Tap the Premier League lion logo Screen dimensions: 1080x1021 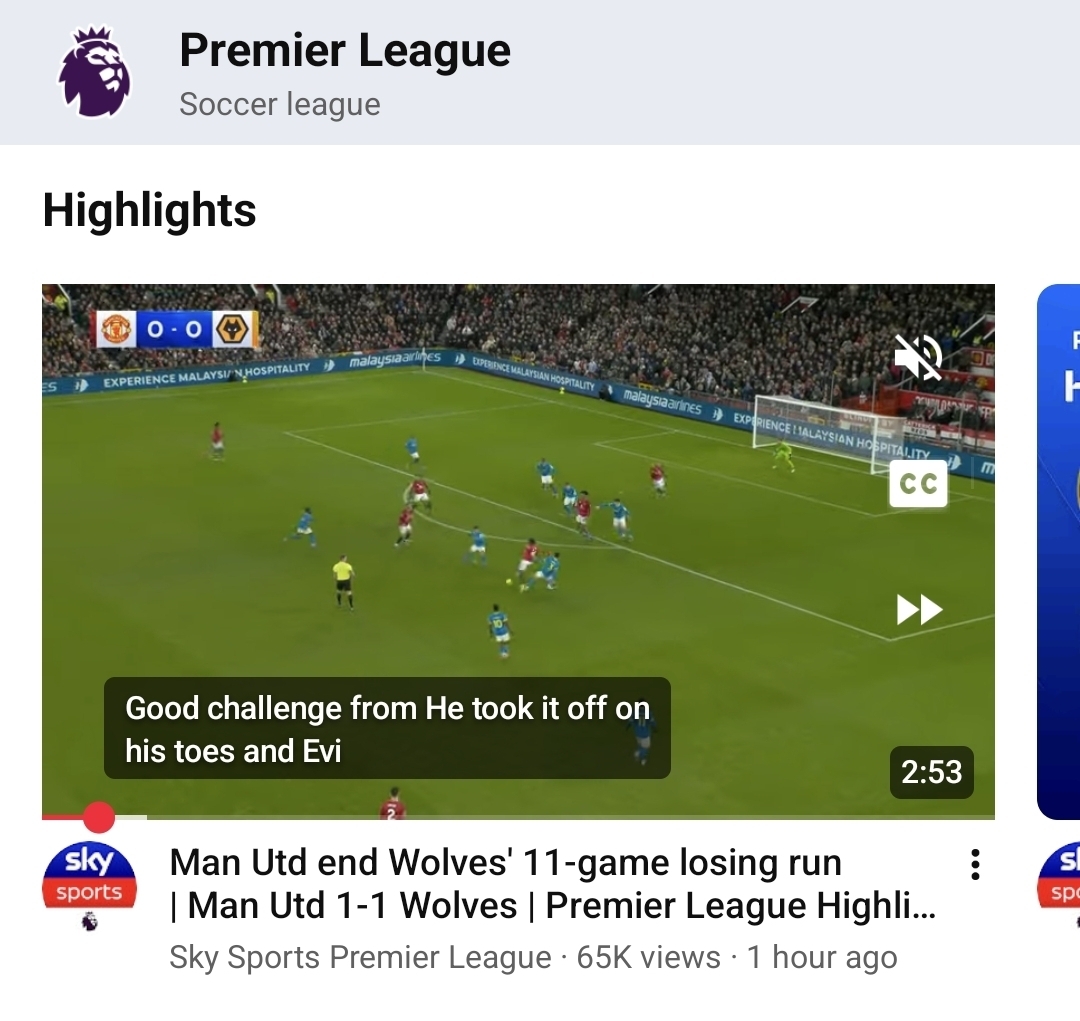[x=94, y=72]
